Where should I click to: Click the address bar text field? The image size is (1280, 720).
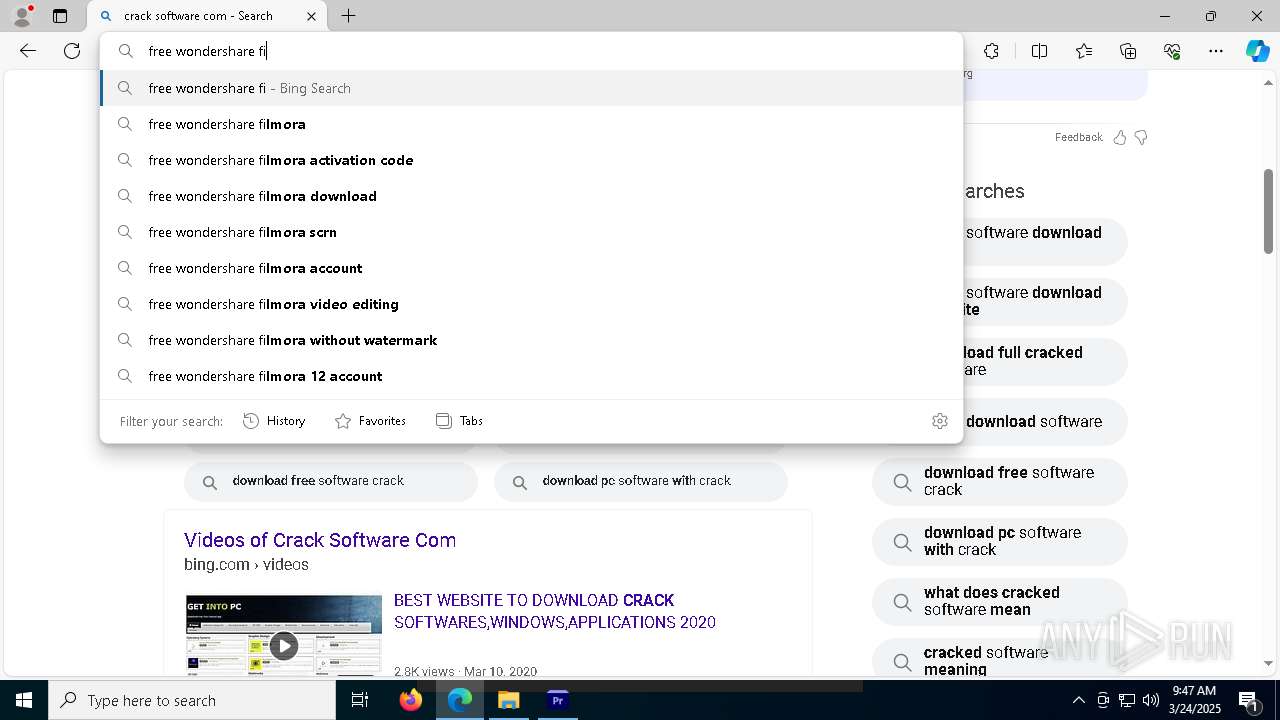[x=530, y=51]
